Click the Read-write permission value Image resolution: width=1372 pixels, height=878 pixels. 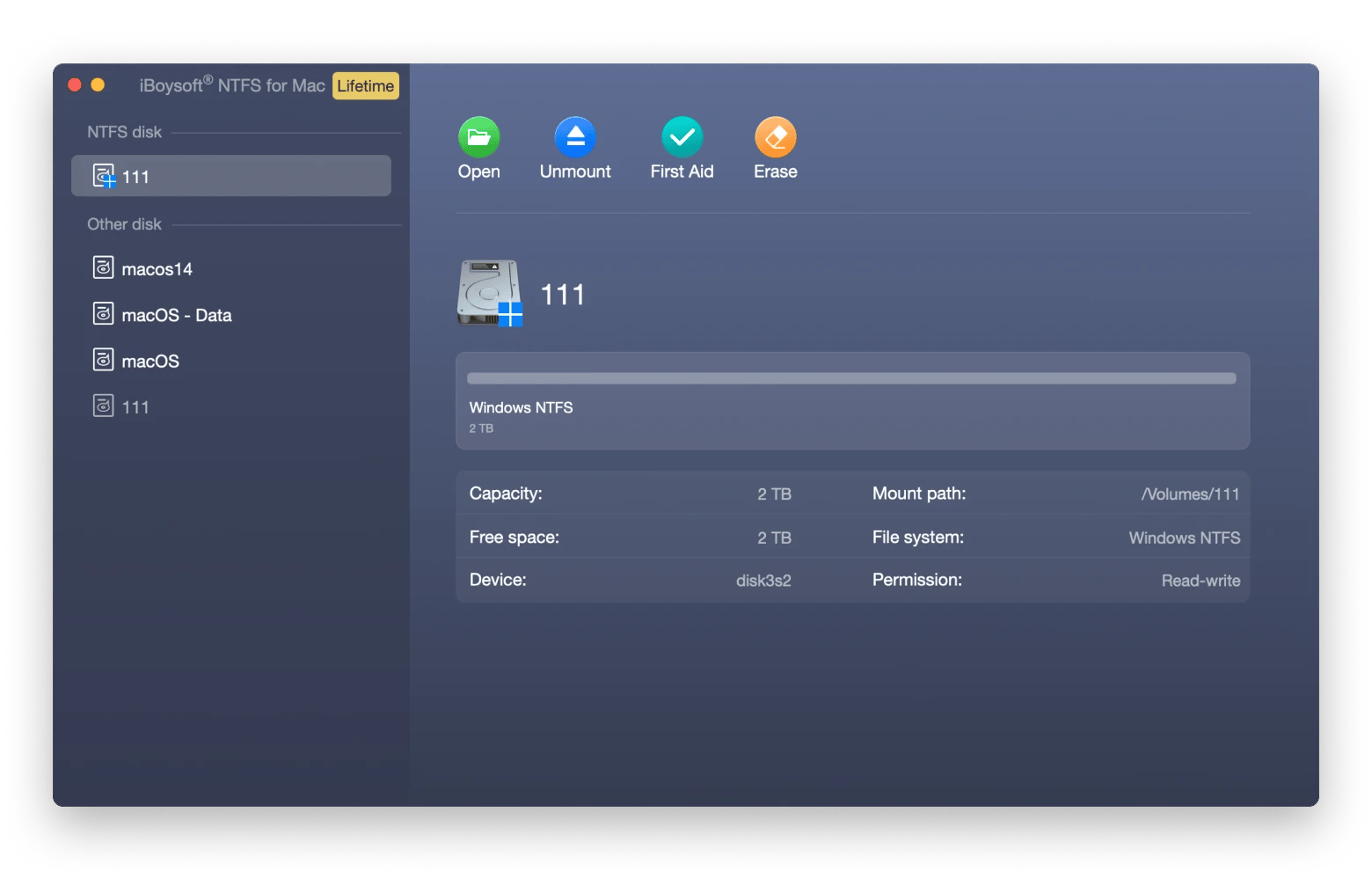tap(1200, 581)
